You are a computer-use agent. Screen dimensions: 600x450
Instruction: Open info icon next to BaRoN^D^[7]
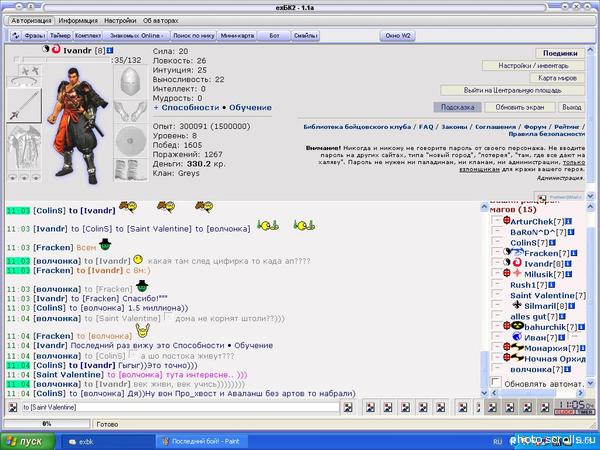pos(571,232)
